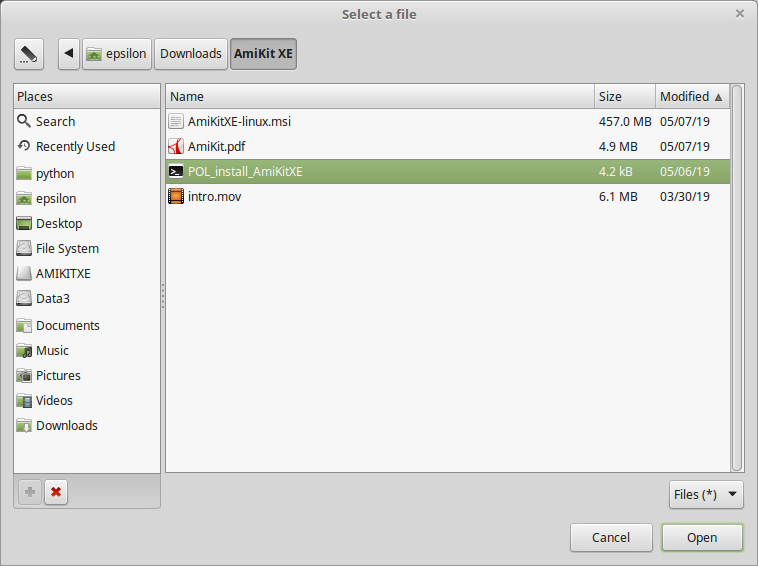Click the Recently Used clock icon
The height and width of the screenshot is (566, 758).
pos(24,145)
